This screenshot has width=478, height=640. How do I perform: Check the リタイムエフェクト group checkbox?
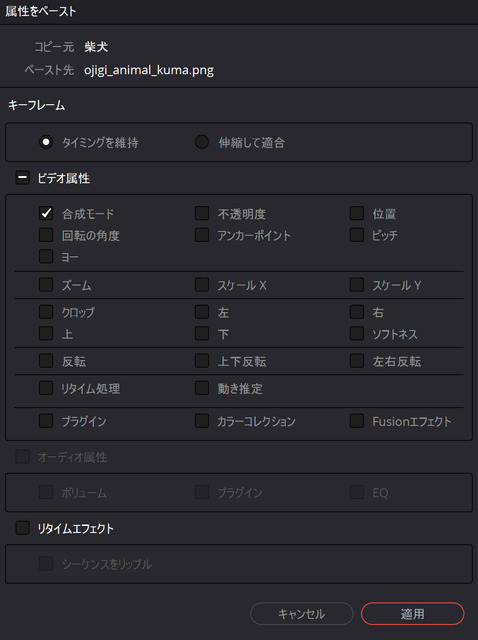coord(22,528)
